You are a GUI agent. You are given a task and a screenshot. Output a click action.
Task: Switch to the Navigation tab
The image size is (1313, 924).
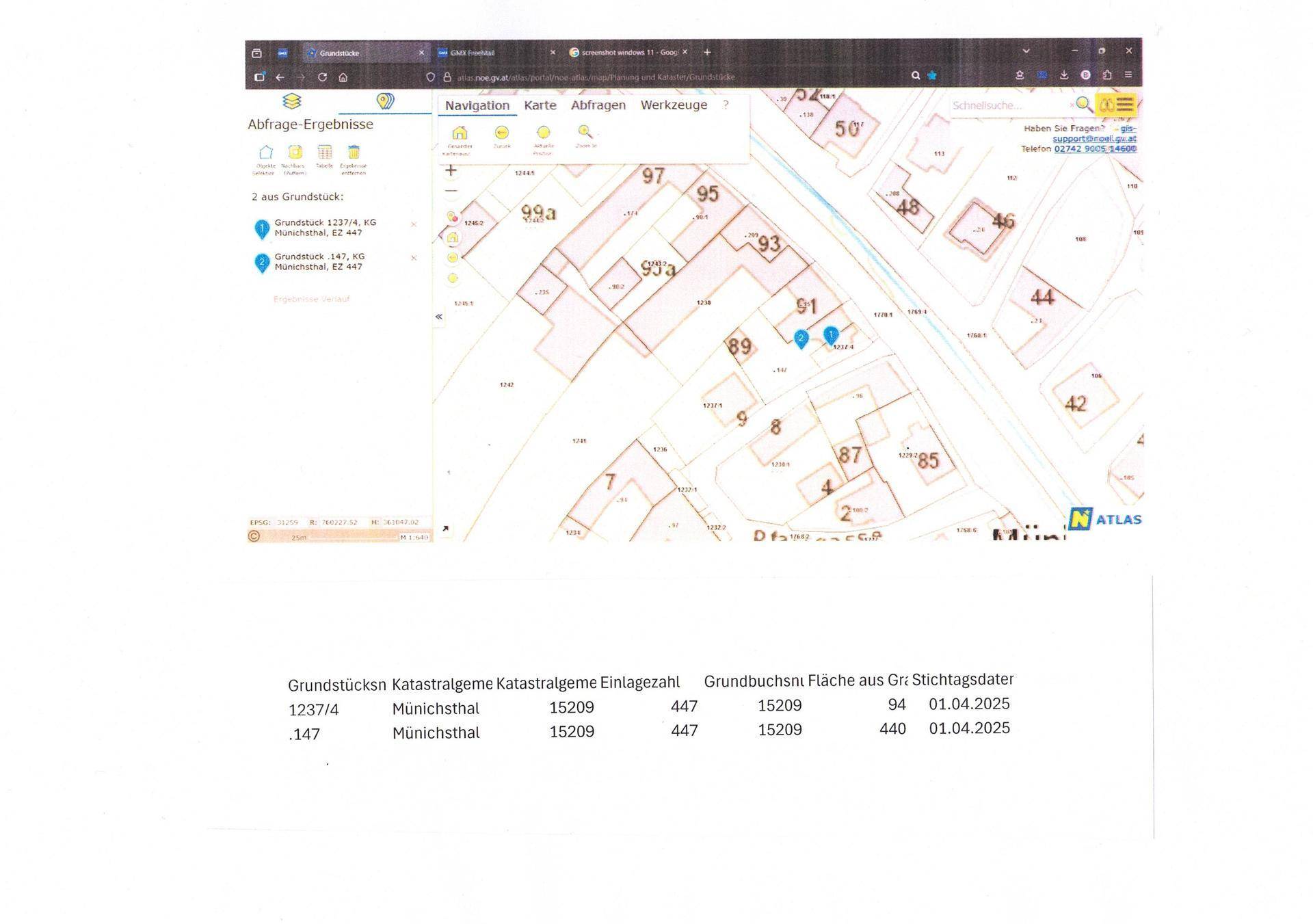coord(477,105)
